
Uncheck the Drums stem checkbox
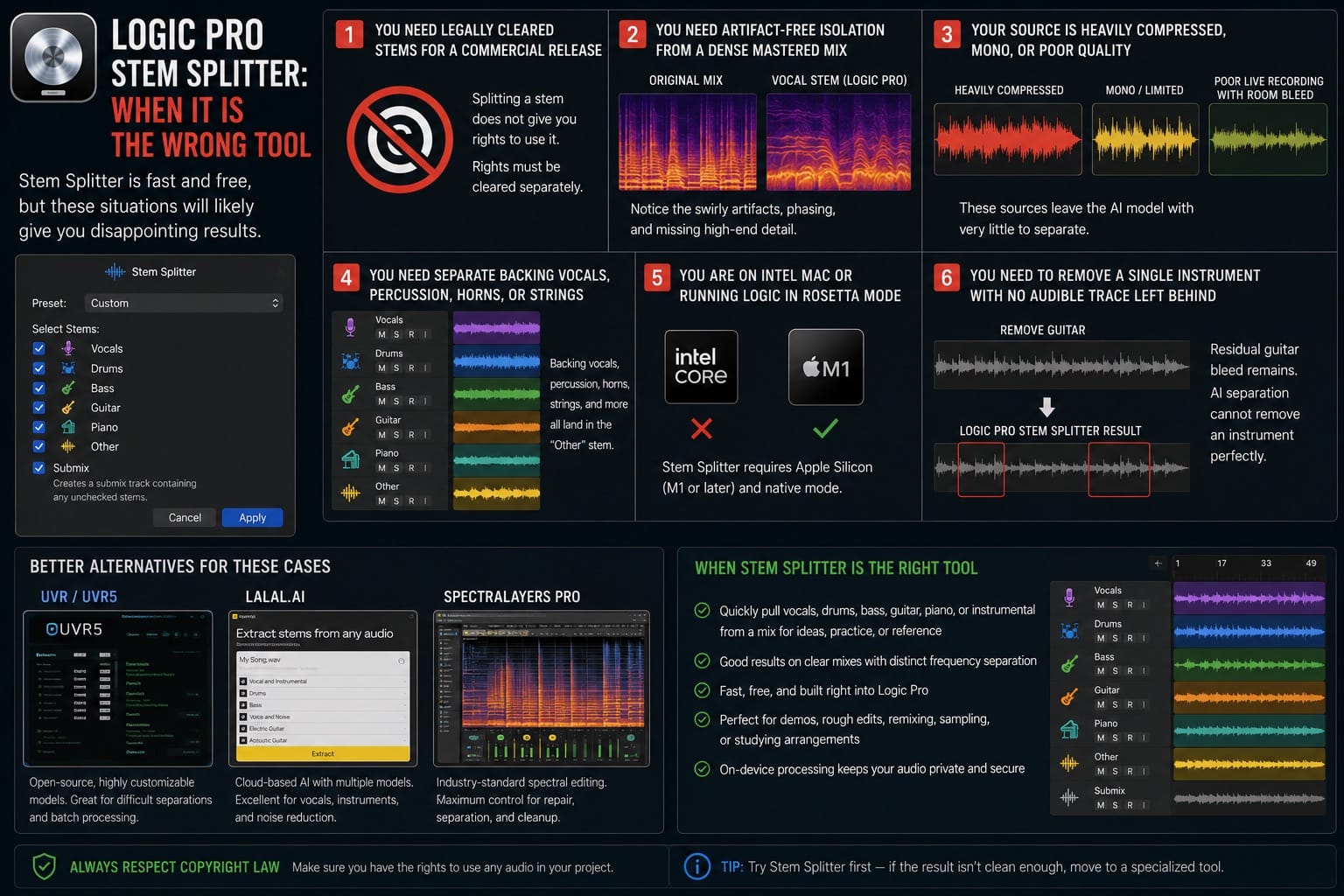[x=38, y=368]
